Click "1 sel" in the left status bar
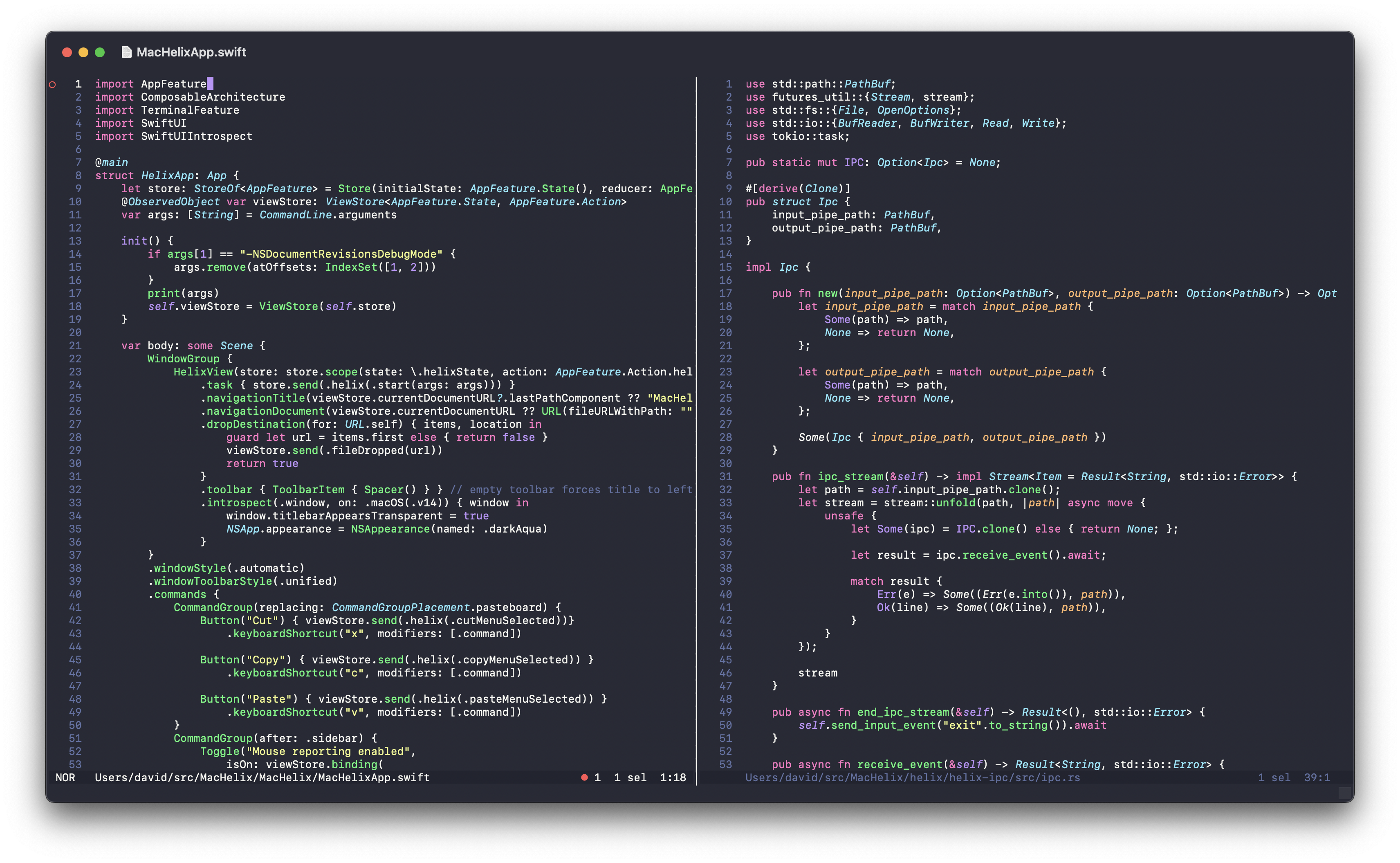The height and width of the screenshot is (863, 1400). click(630, 778)
